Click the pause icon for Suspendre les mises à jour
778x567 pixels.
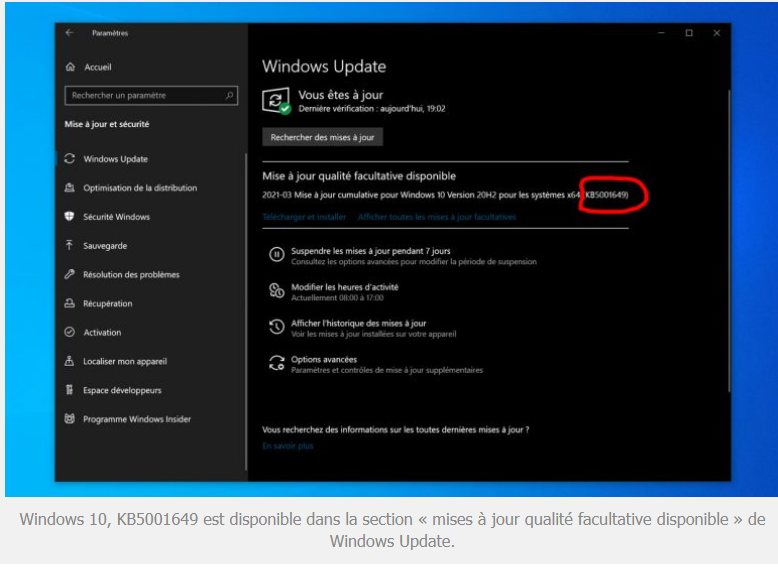pos(277,256)
